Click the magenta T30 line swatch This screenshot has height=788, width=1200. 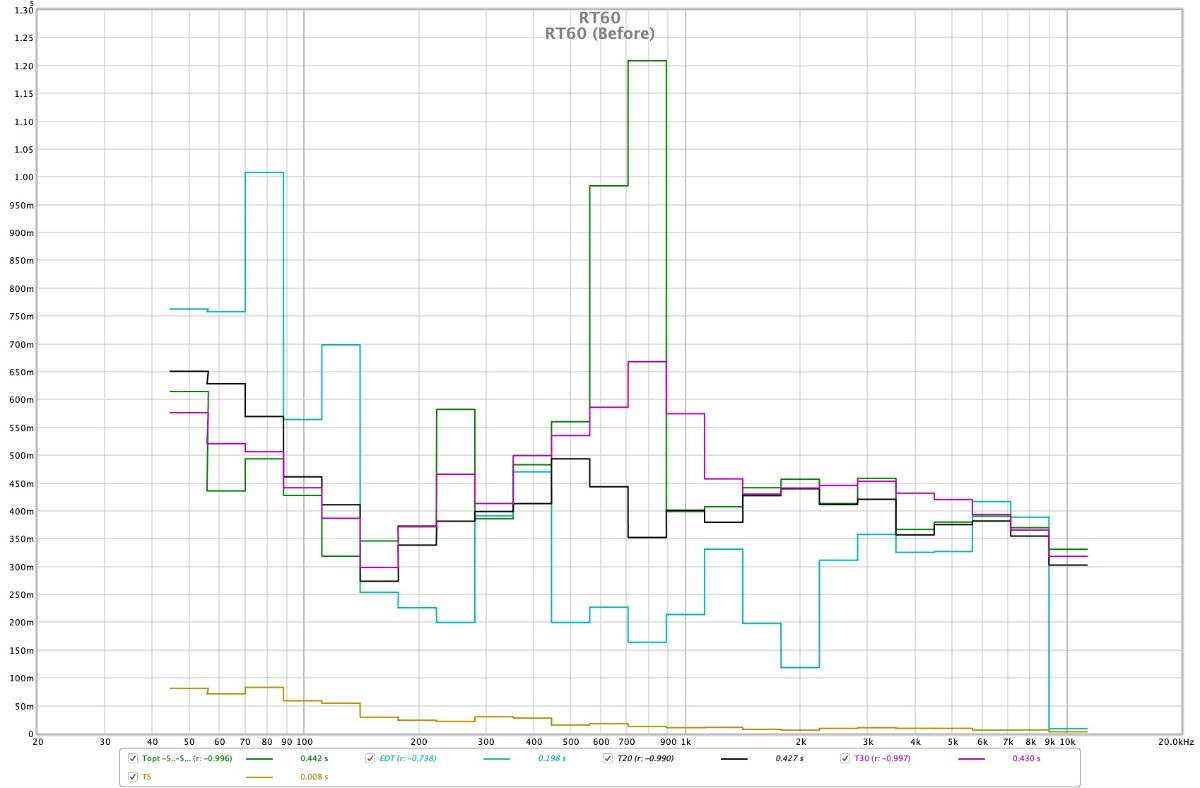point(971,759)
